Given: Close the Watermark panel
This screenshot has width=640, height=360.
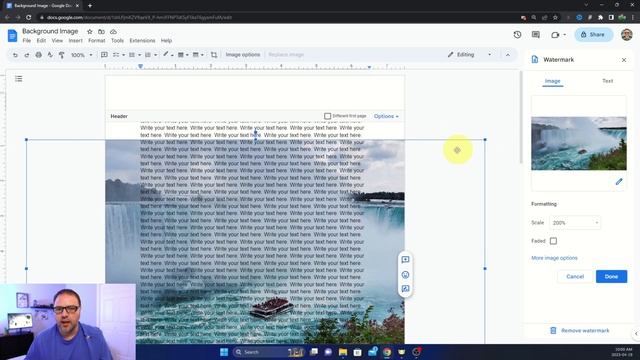Looking at the screenshot, I should coord(624,60).
